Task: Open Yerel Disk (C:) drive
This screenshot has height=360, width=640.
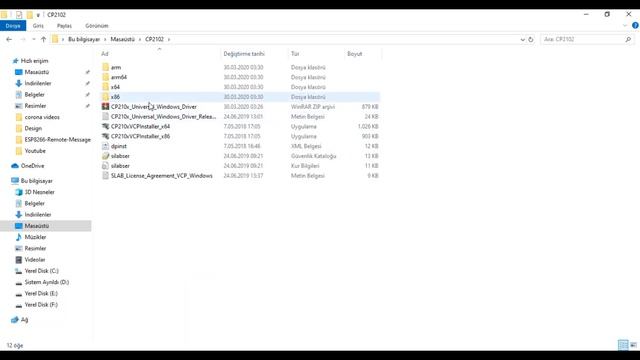Action: (x=41, y=271)
